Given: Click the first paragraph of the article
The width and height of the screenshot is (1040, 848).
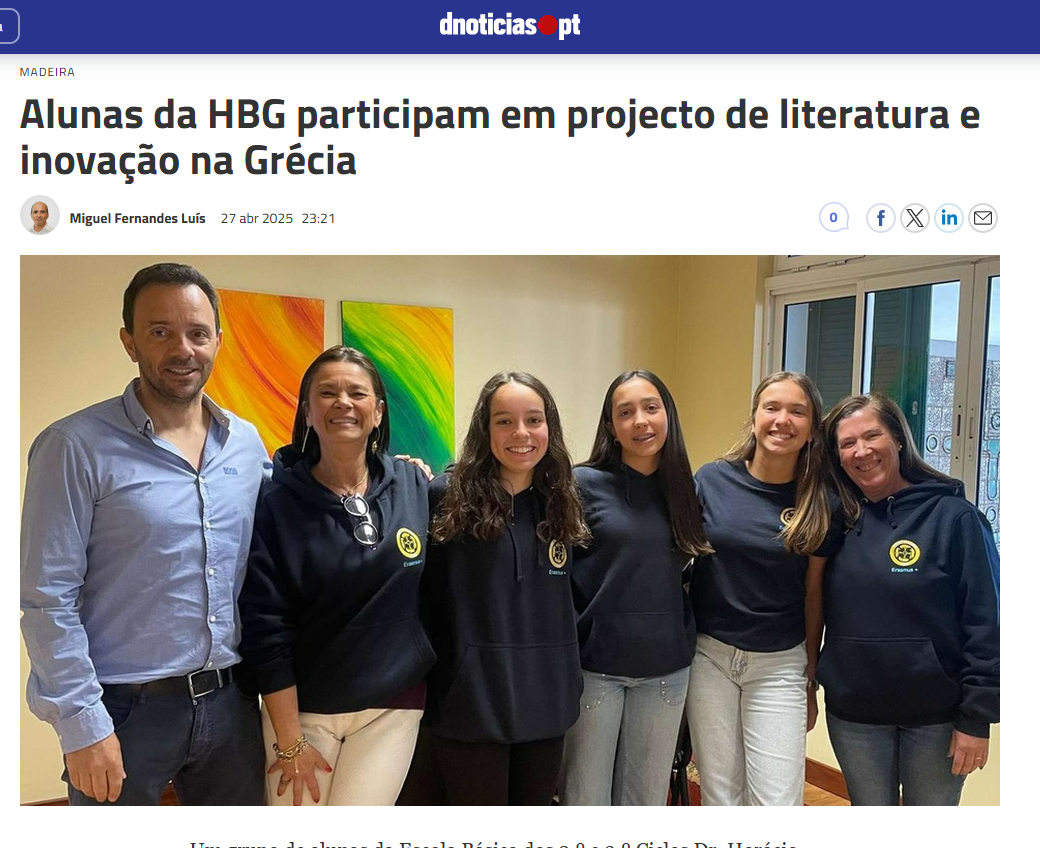Looking at the screenshot, I should coord(493,843).
